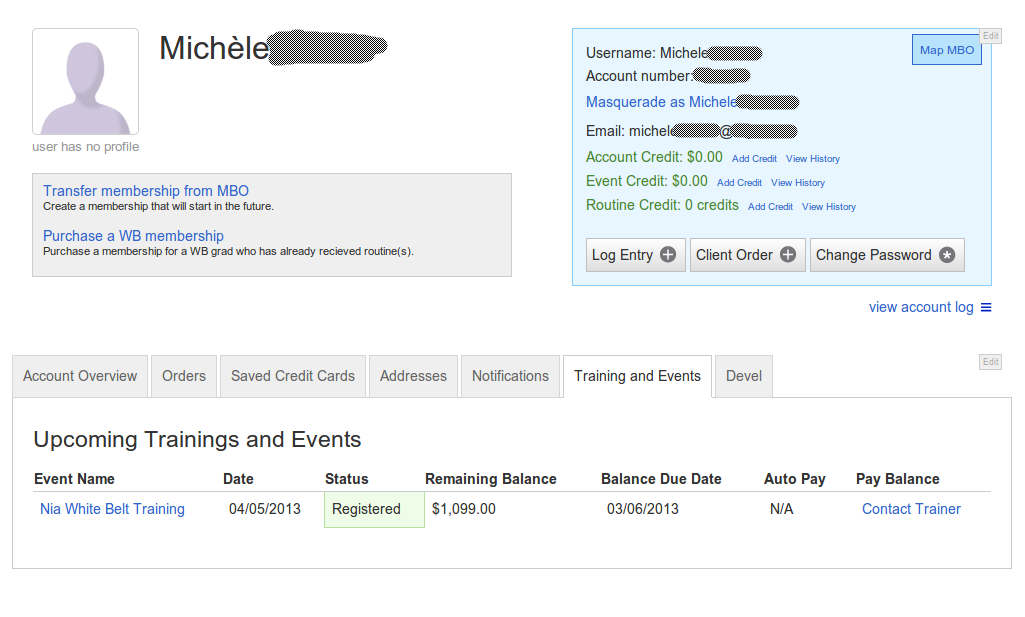Click Transfer membership from MBO link
Image resolution: width=1025 pixels, height=617 pixels.
tap(146, 191)
